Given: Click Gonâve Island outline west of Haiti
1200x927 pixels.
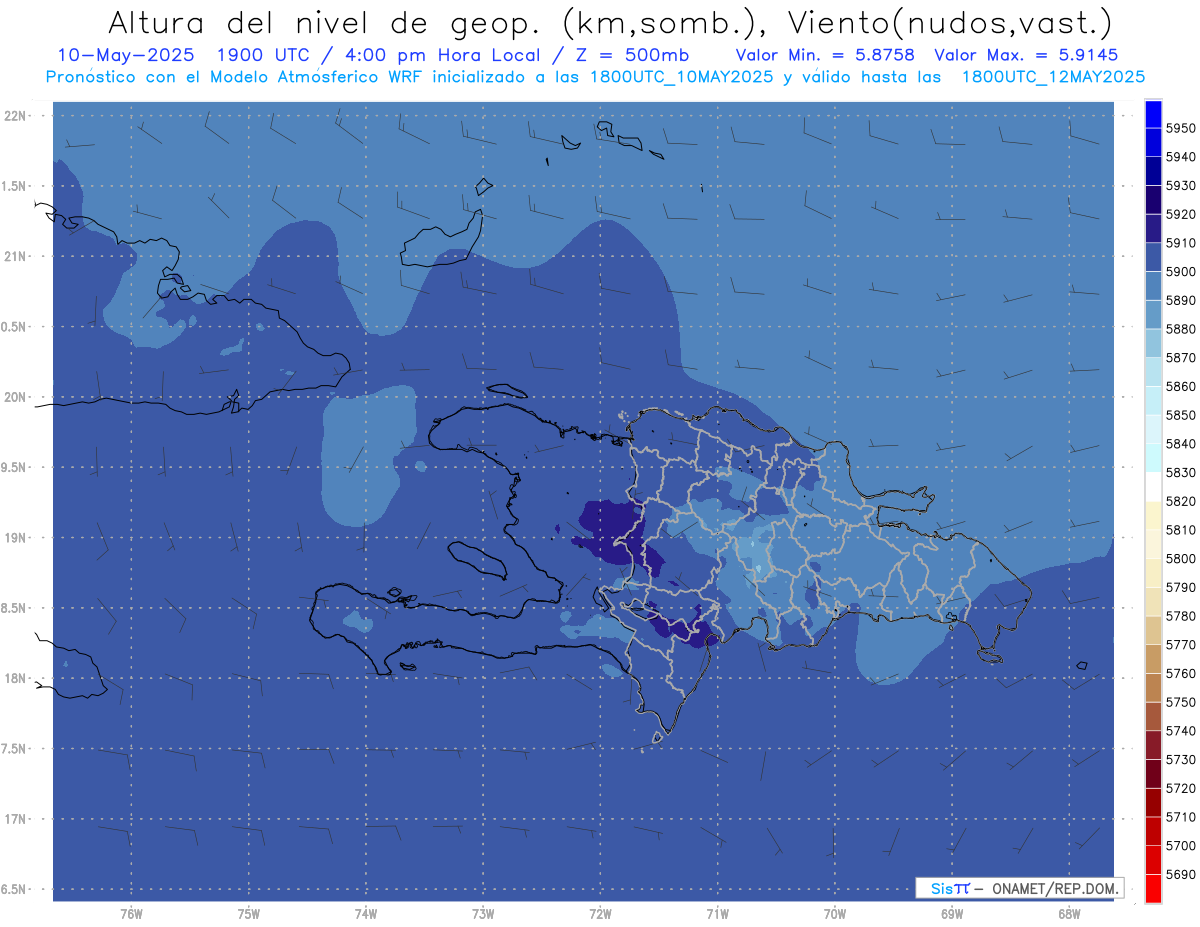Looking at the screenshot, I should click(x=478, y=559).
